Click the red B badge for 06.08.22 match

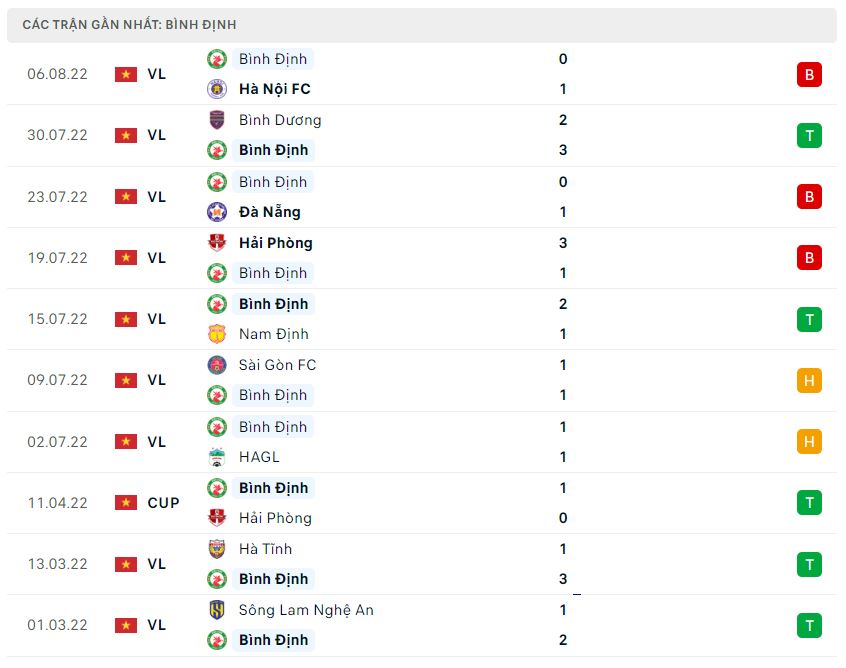coord(809,74)
